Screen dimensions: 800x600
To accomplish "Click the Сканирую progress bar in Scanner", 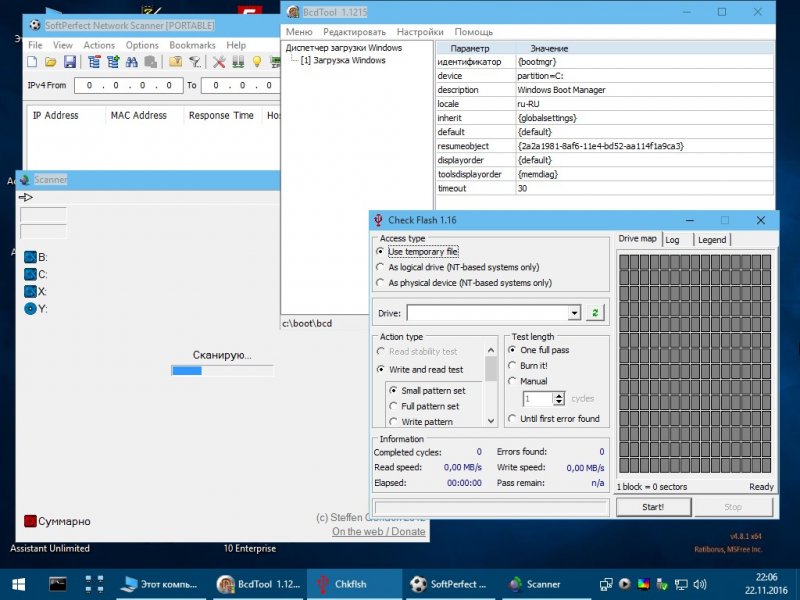I will (222, 371).
